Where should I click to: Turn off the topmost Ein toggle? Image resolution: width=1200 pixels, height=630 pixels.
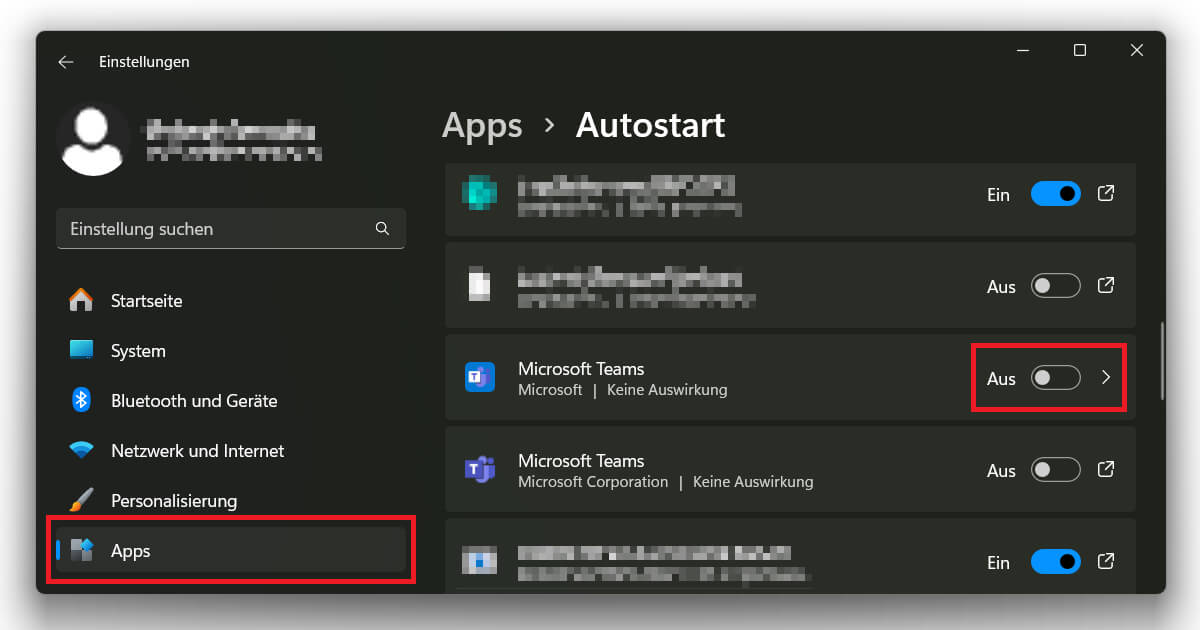pyautogui.click(x=1056, y=193)
